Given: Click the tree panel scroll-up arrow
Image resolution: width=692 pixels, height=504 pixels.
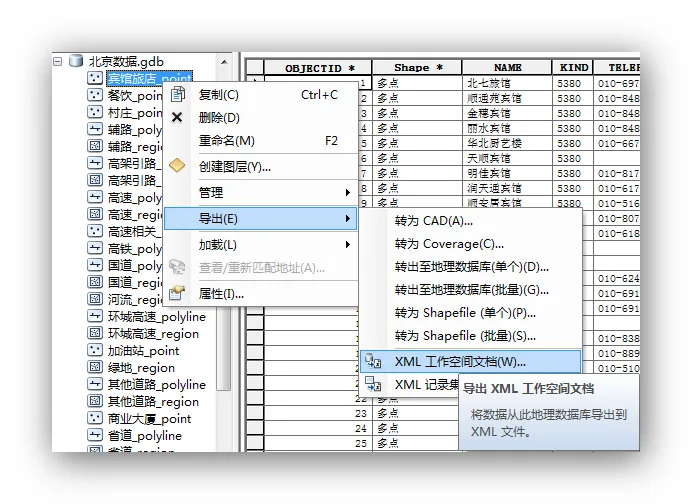Looking at the screenshot, I should click(x=224, y=62).
